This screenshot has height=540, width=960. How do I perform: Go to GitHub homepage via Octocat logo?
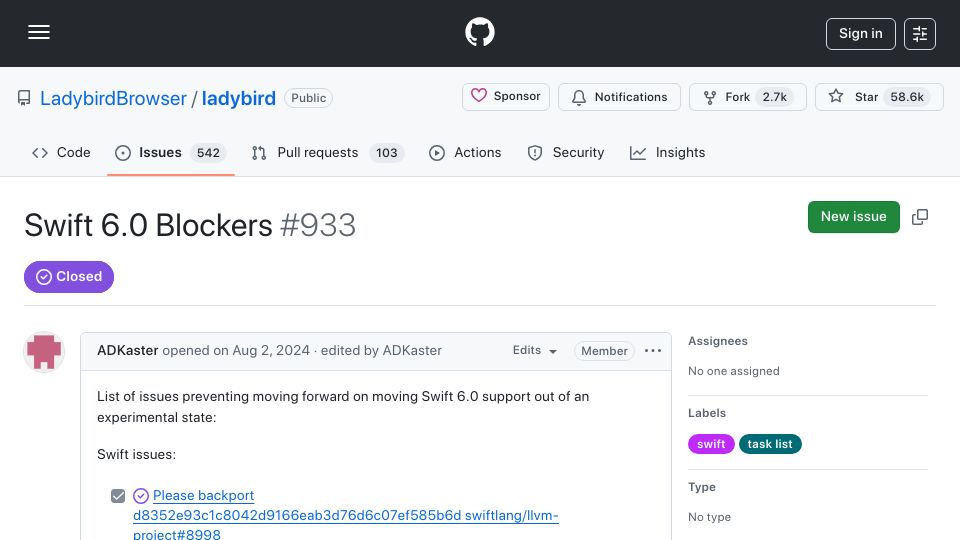click(479, 32)
